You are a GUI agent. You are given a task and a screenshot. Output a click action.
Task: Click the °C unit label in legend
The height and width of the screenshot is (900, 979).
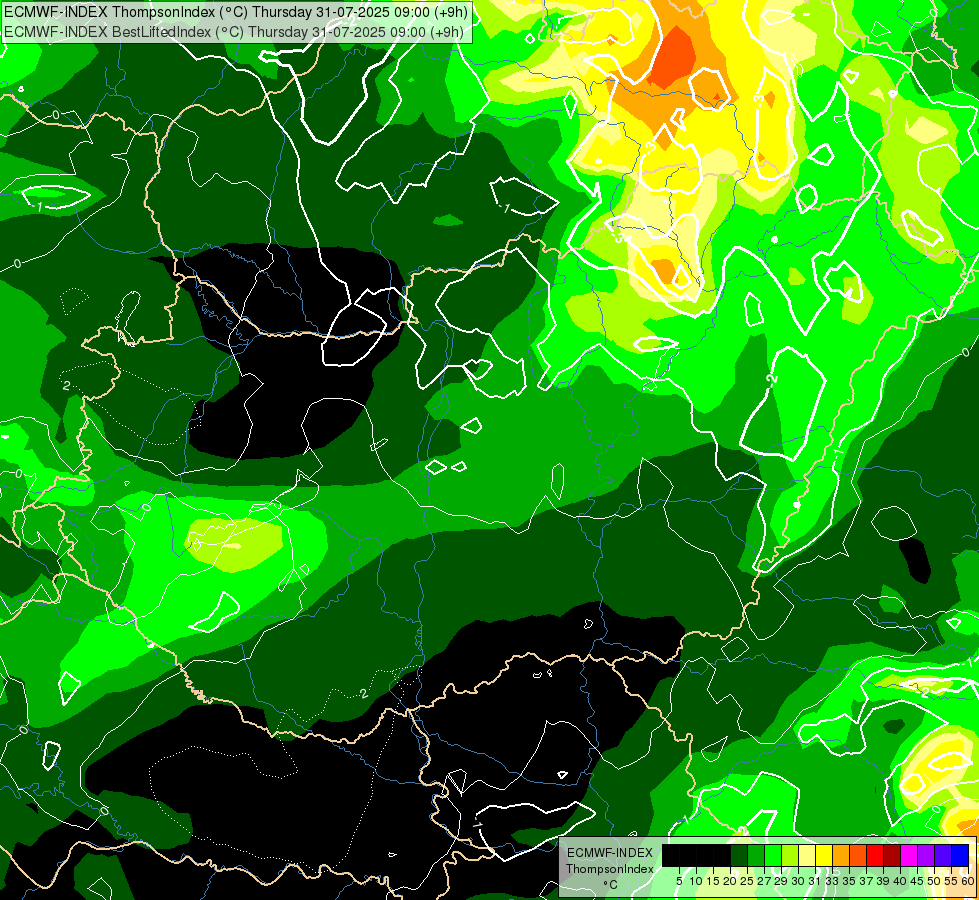click(x=610, y=884)
